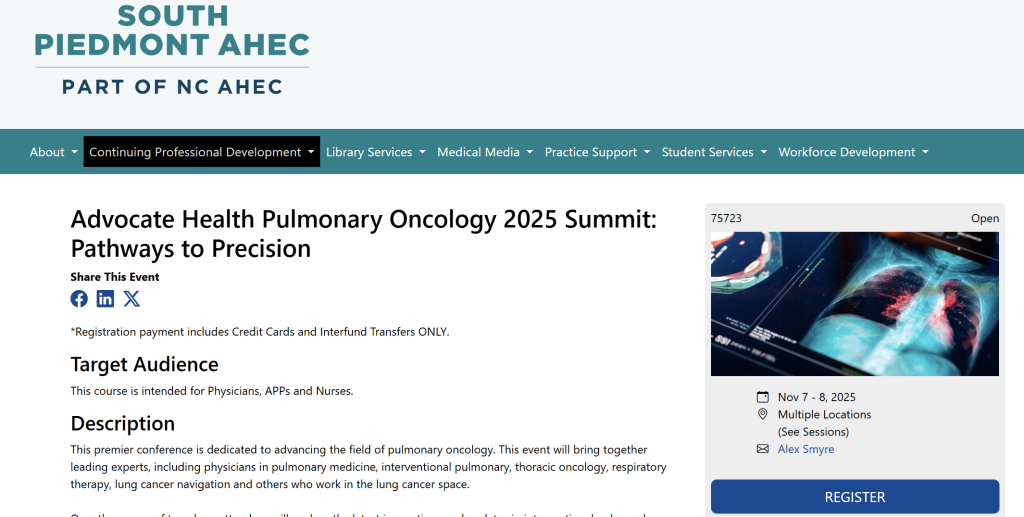This screenshot has height=517, width=1024.
Task: Click the intended for Physicians sentence
Action: [x=212, y=391]
